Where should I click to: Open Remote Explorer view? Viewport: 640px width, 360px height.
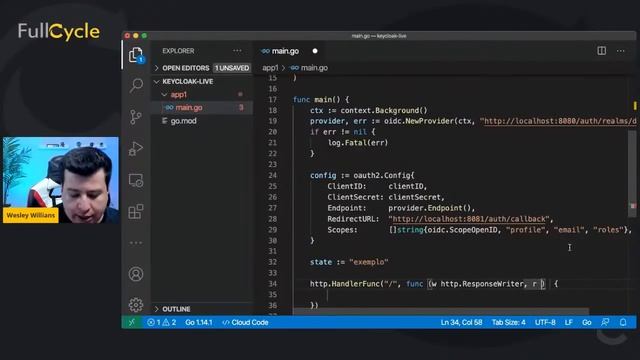(x=136, y=180)
